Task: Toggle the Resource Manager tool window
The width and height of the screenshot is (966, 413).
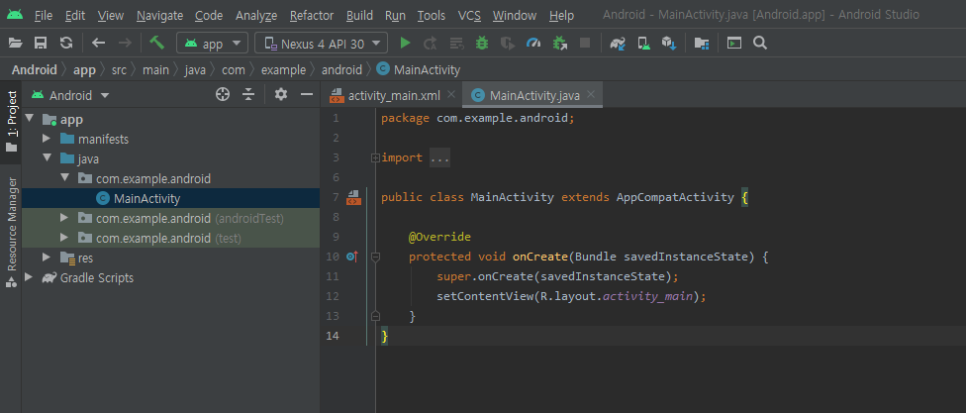Action: 12,232
